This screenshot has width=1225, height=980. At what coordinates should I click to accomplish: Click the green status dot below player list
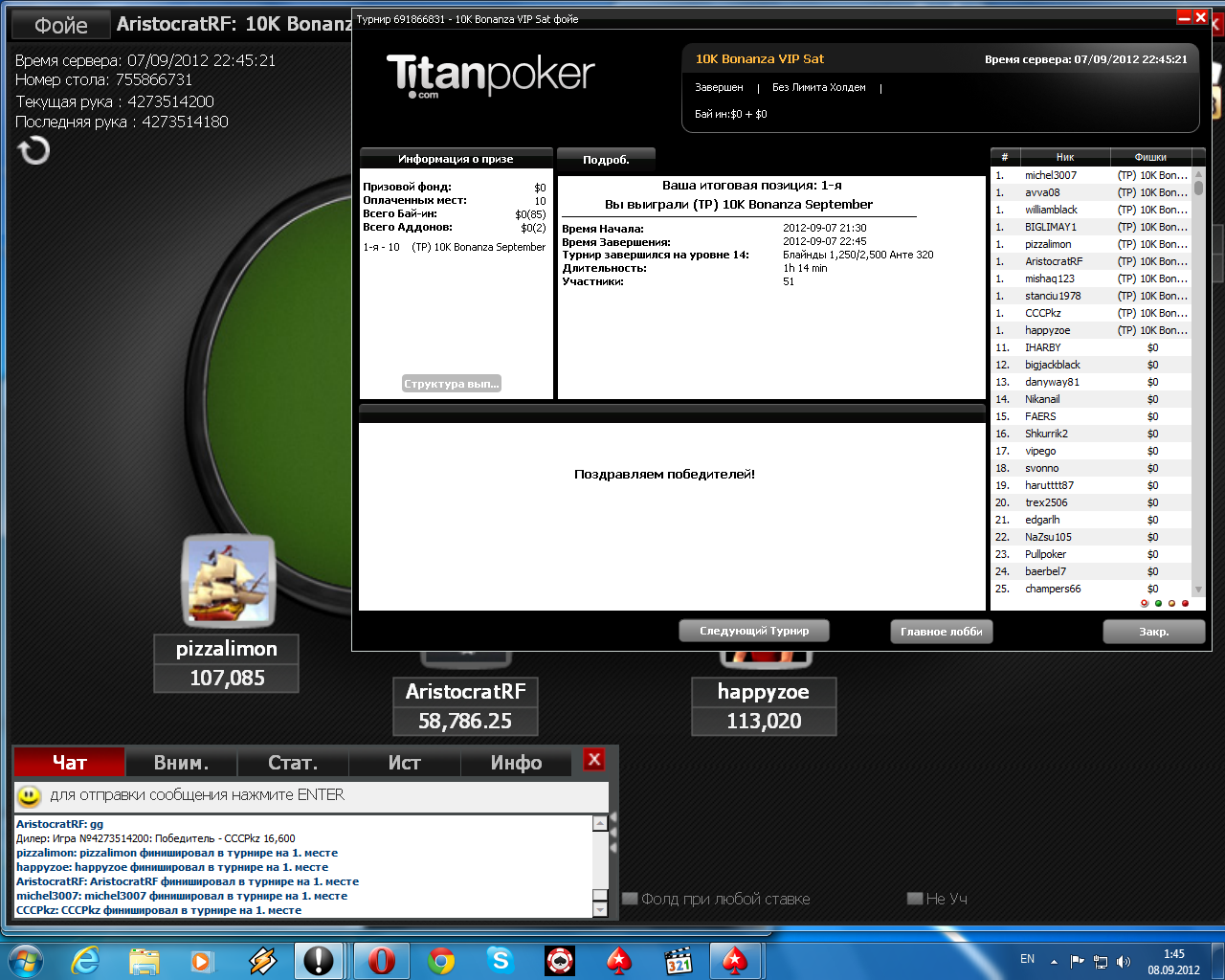point(1158,604)
